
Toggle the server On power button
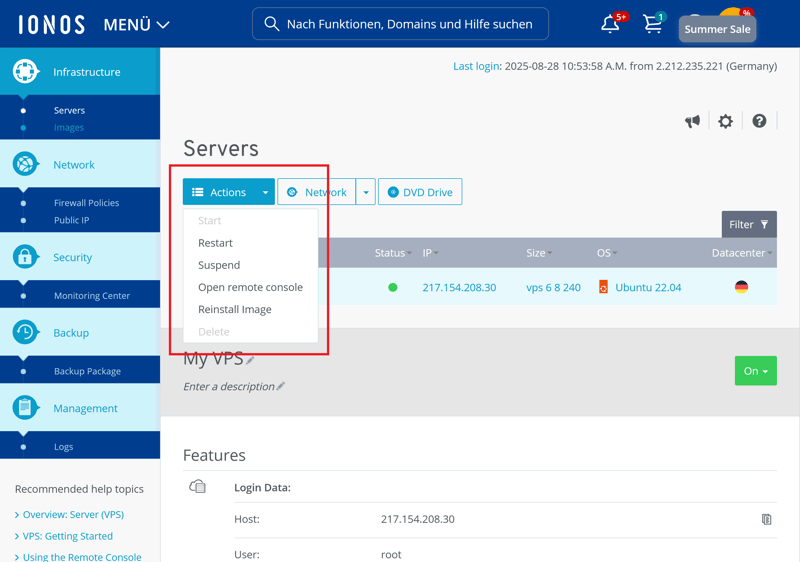pos(755,371)
